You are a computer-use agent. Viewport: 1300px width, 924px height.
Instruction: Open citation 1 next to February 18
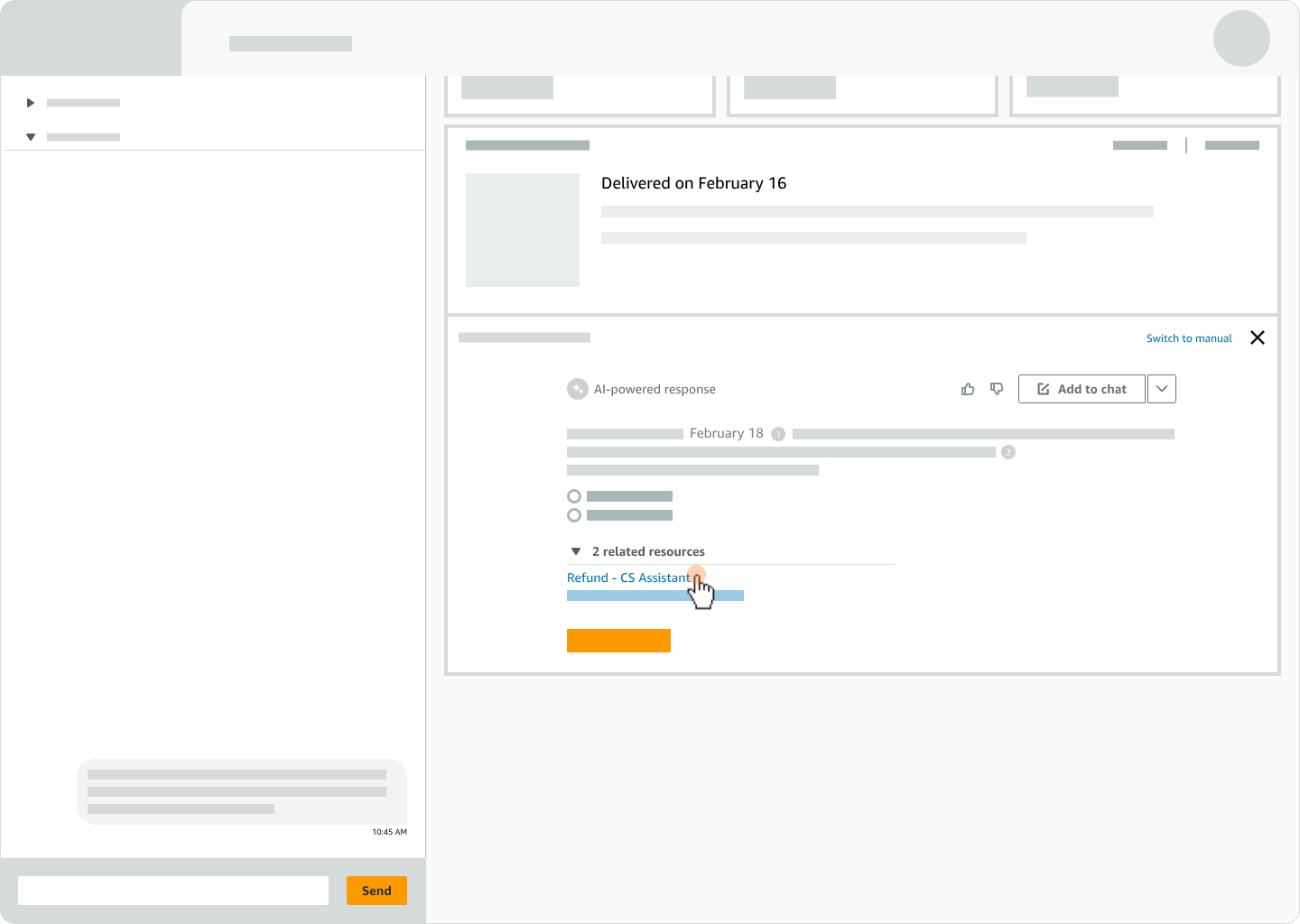[778, 434]
